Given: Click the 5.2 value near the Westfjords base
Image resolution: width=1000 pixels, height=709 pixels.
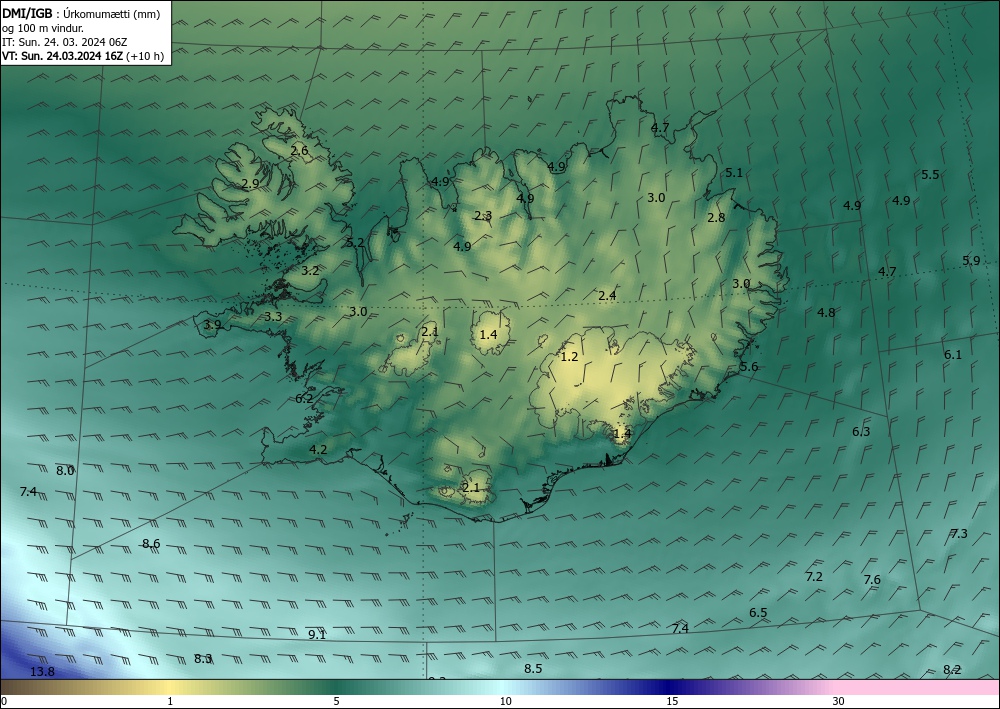Looking at the screenshot, I should [355, 243].
